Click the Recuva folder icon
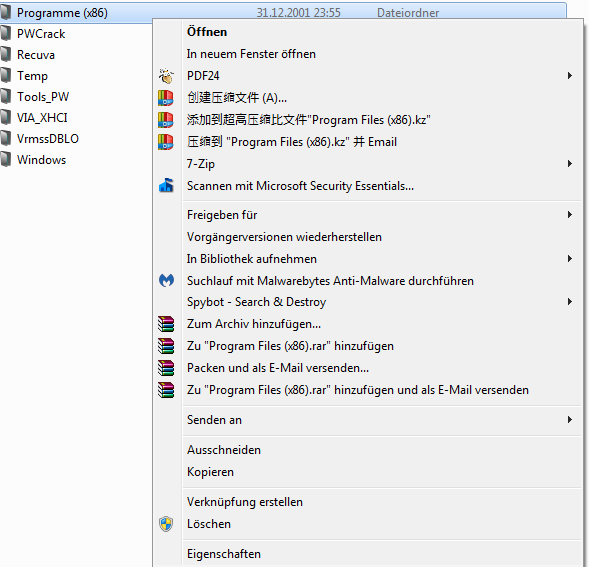The height and width of the screenshot is (567, 589). coord(6,54)
